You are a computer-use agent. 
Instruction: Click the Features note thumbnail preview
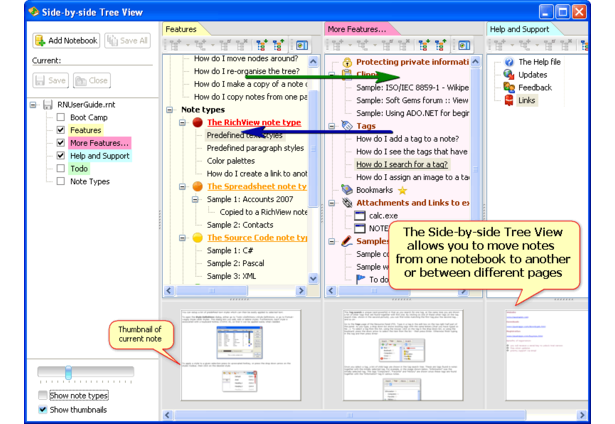click(241, 355)
